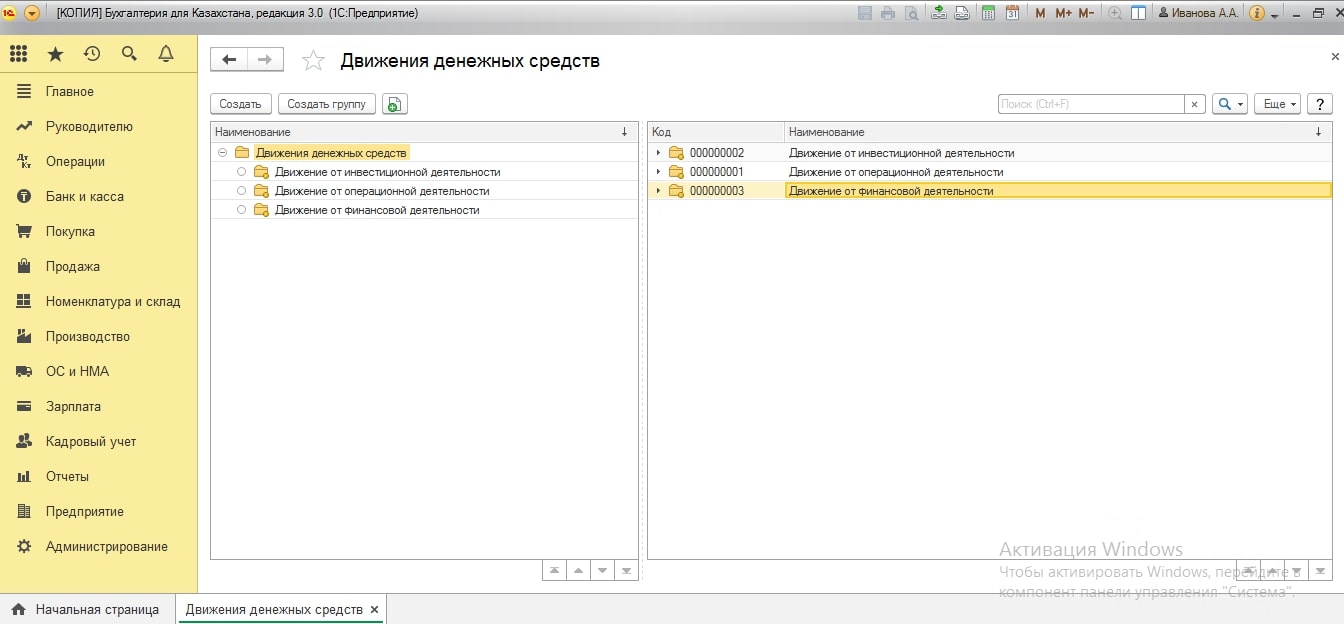Click the back arrow navigation button

pos(229,60)
